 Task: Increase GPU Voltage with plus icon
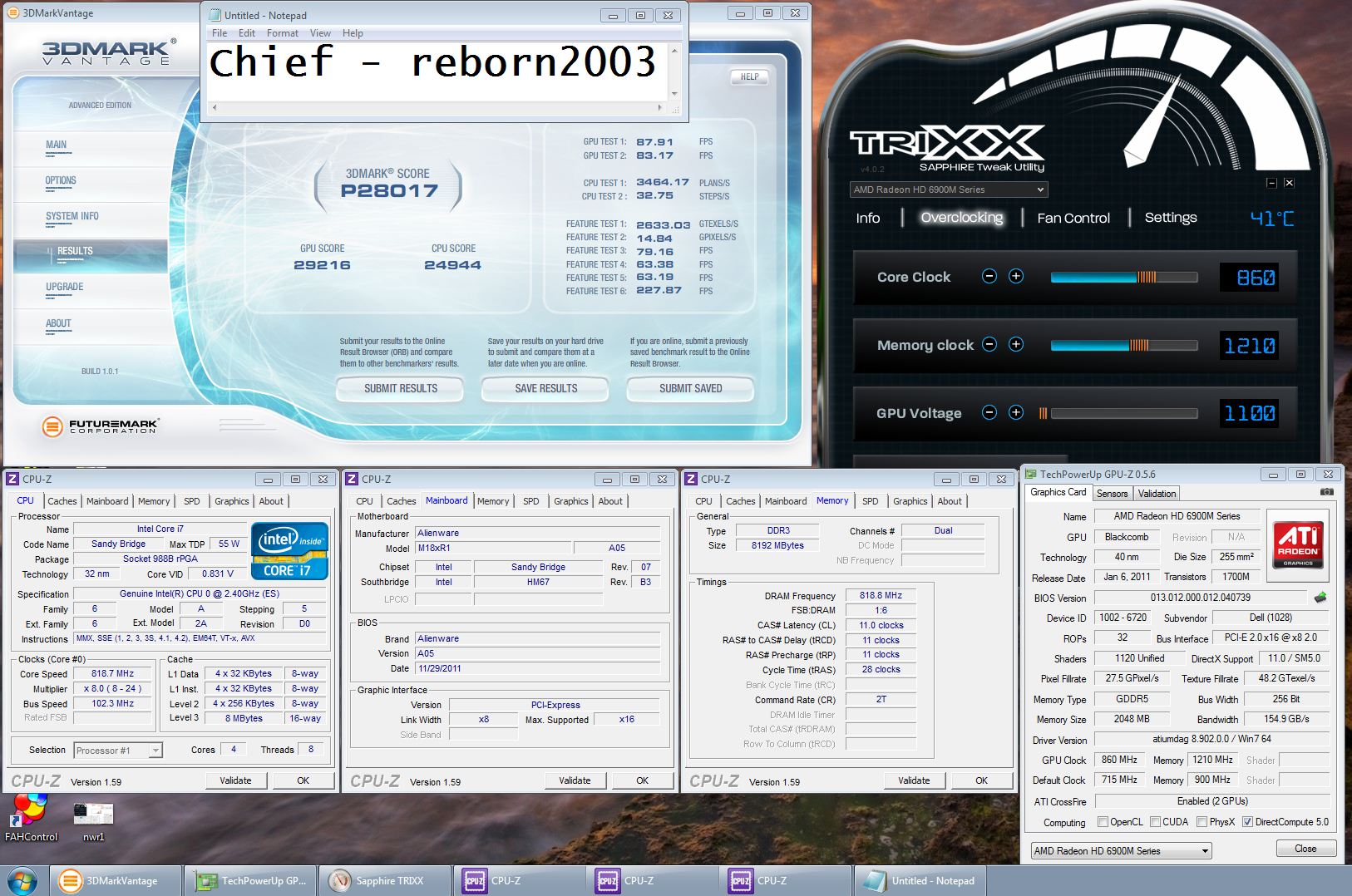(1016, 413)
